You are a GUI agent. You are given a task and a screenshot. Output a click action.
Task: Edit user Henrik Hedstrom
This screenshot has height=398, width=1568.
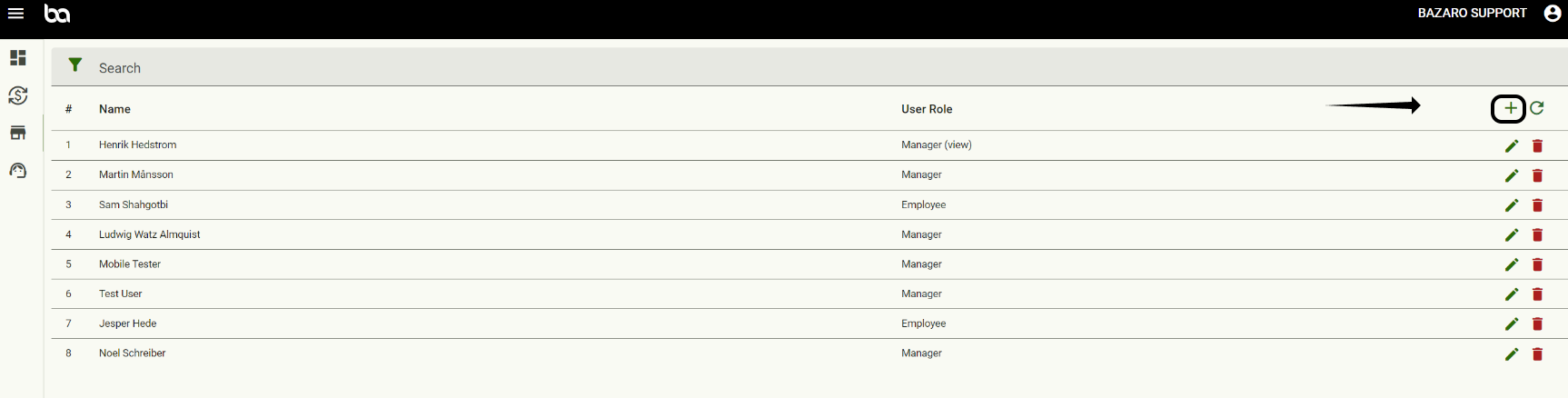point(1512,146)
